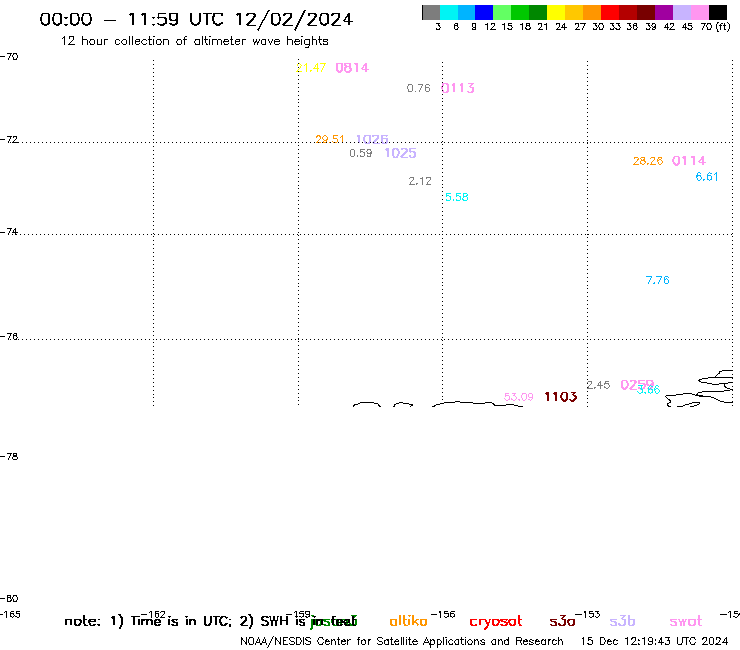Click the gray swatch in the color legend
The width and height of the screenshot is (740, 650).
(431, 13)
